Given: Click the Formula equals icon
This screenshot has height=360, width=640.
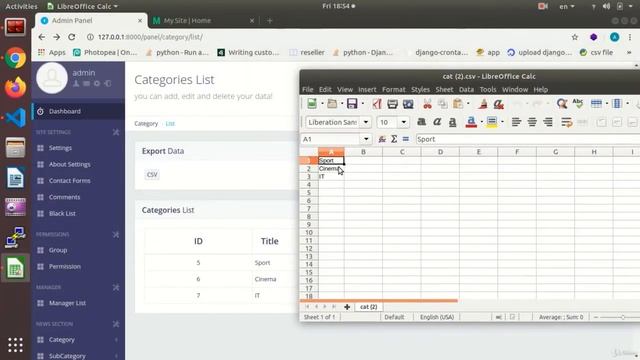Looking at the screenshot, I should pyautogui.click(x=406, y=139).
